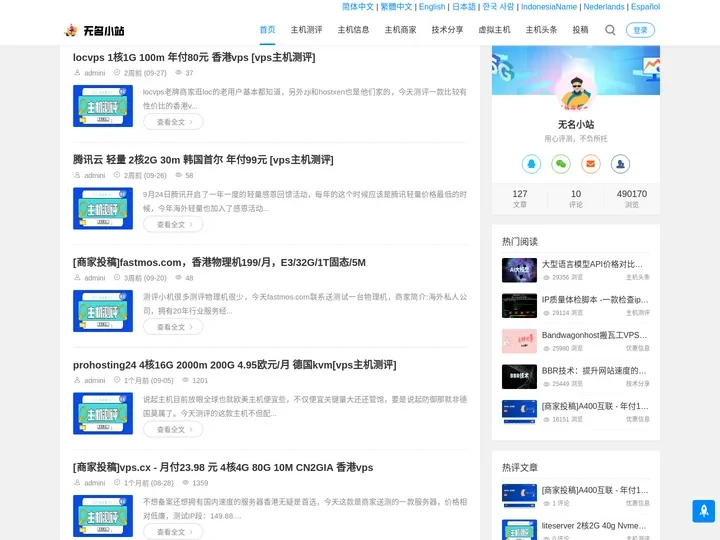Switch language to 繁體中文

pos(396,6)
